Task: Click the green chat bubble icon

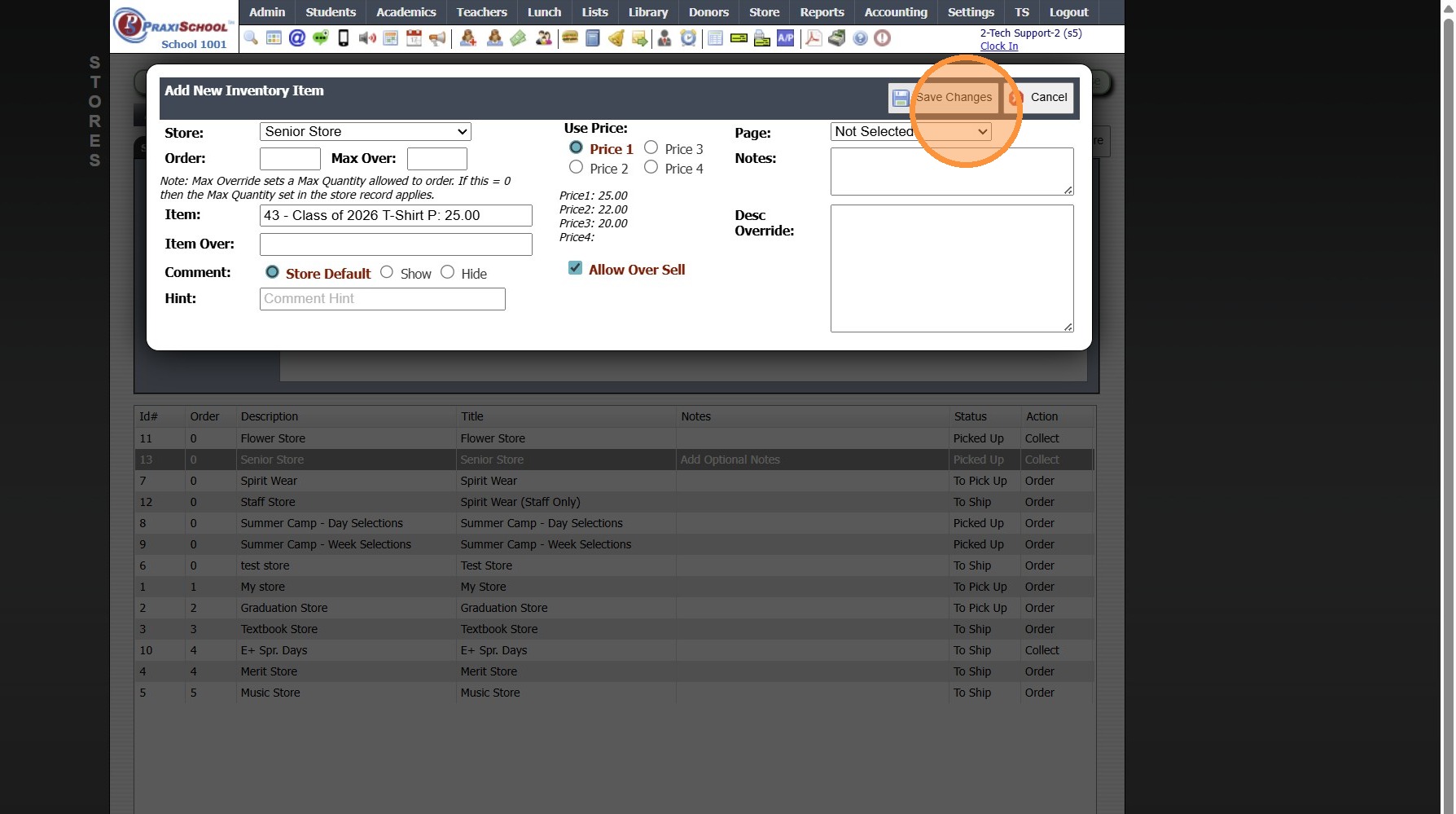Action: click(x=321, y=38)
